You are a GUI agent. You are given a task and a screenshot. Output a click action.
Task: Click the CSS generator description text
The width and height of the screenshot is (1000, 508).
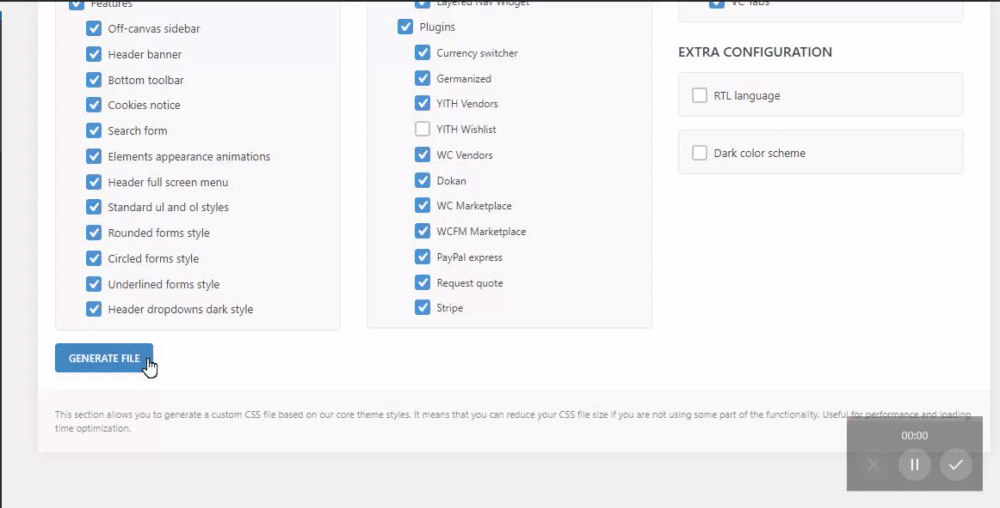point(513,421)
